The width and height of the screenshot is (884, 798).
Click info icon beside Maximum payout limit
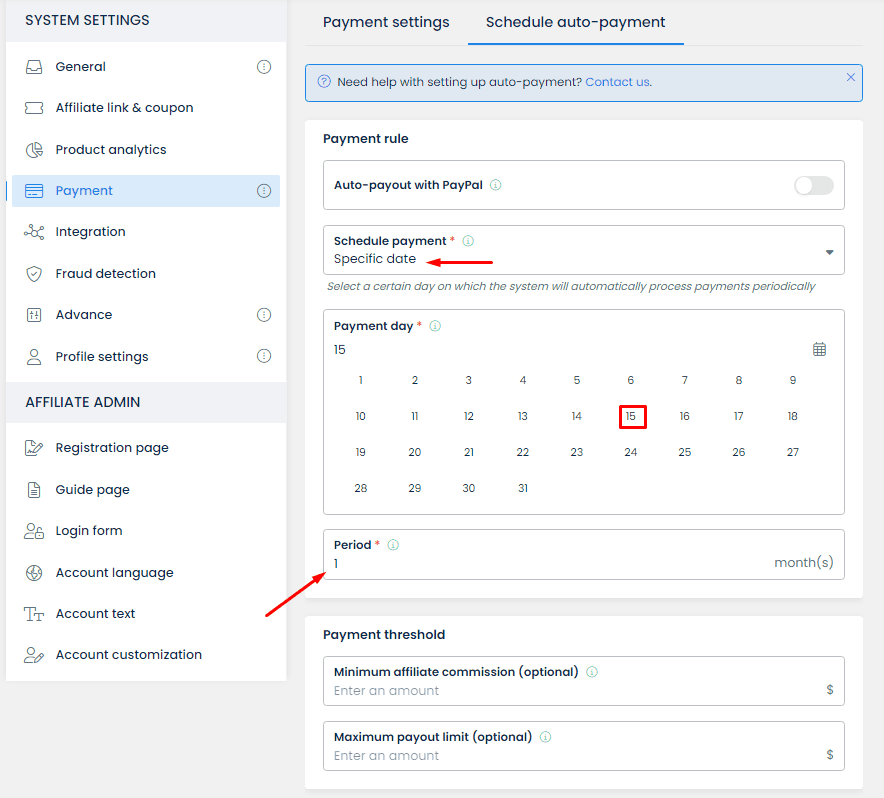(545, 737)
